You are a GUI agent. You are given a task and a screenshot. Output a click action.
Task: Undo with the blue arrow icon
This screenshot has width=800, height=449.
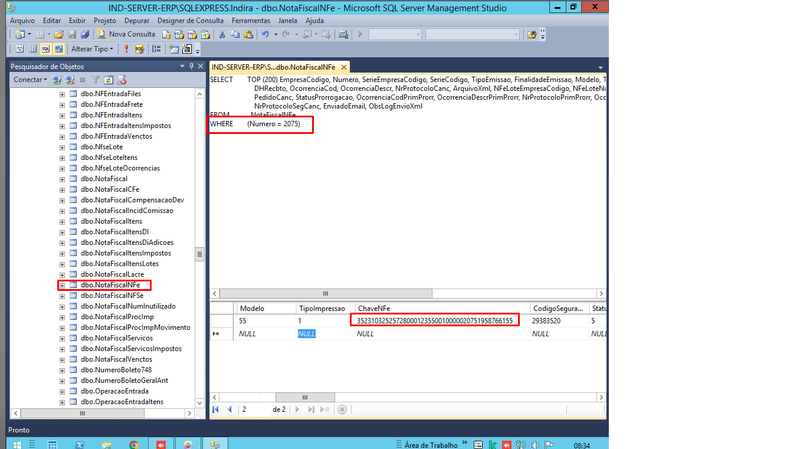[265, 34]
